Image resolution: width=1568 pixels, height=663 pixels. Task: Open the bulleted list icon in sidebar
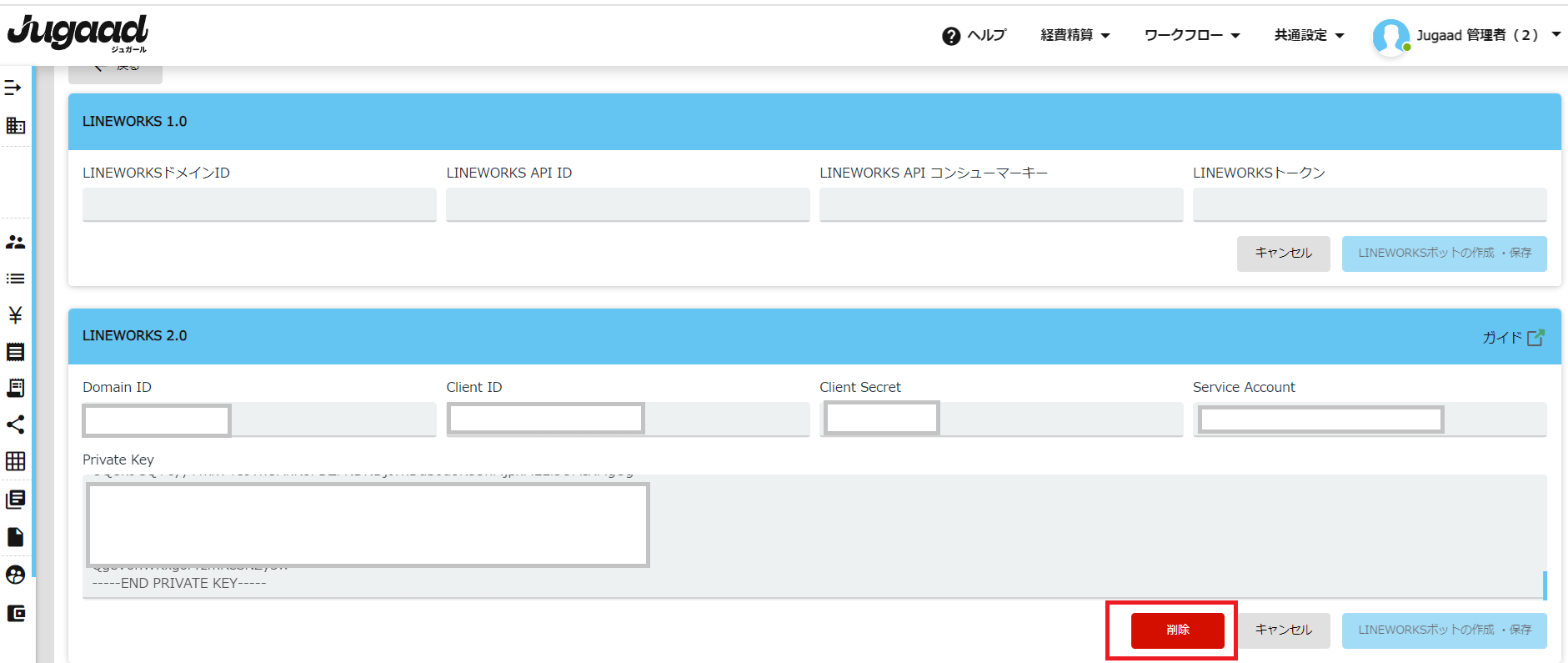(x=15, y=279)
